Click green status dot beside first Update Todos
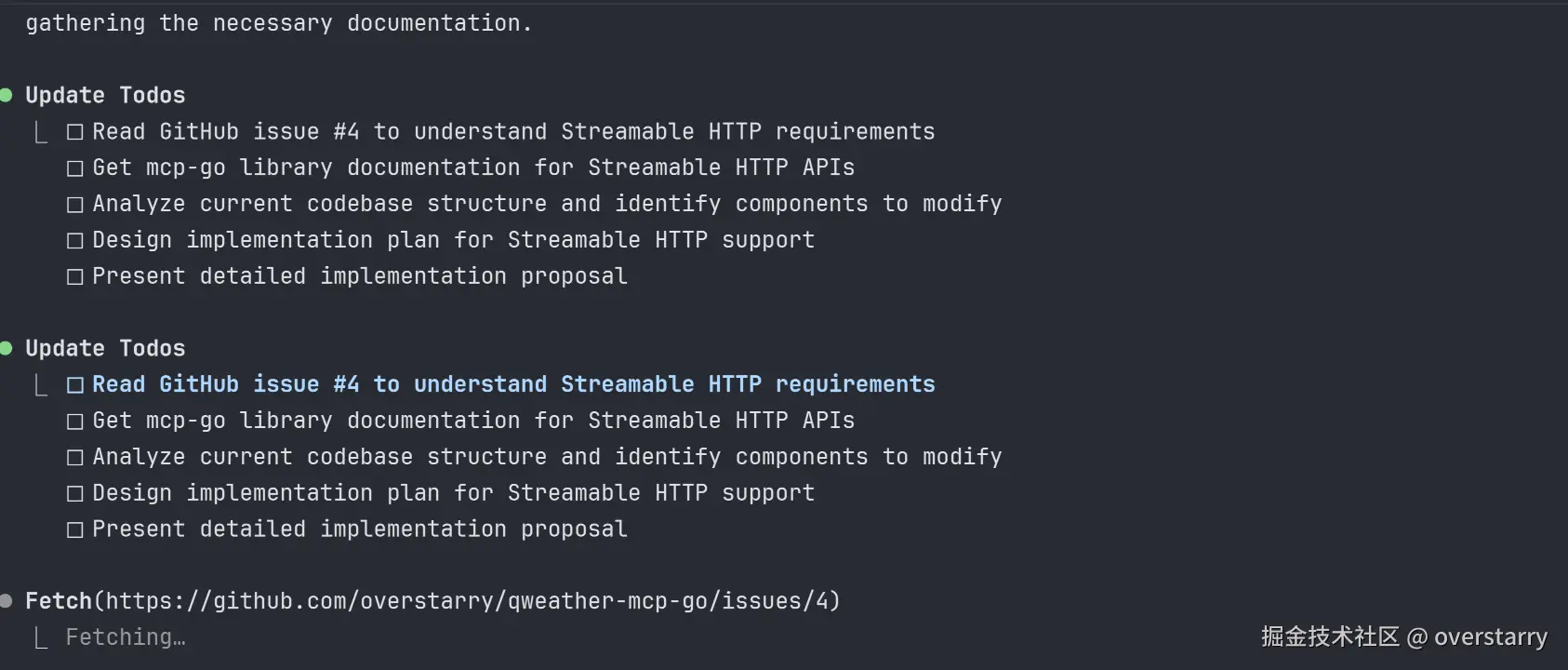 pyautogui.click(x=7, y=95)
